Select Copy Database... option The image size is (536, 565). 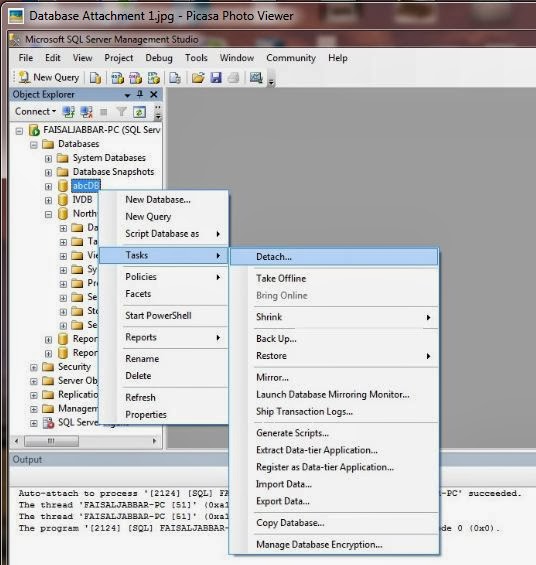[x=334, y=522]
